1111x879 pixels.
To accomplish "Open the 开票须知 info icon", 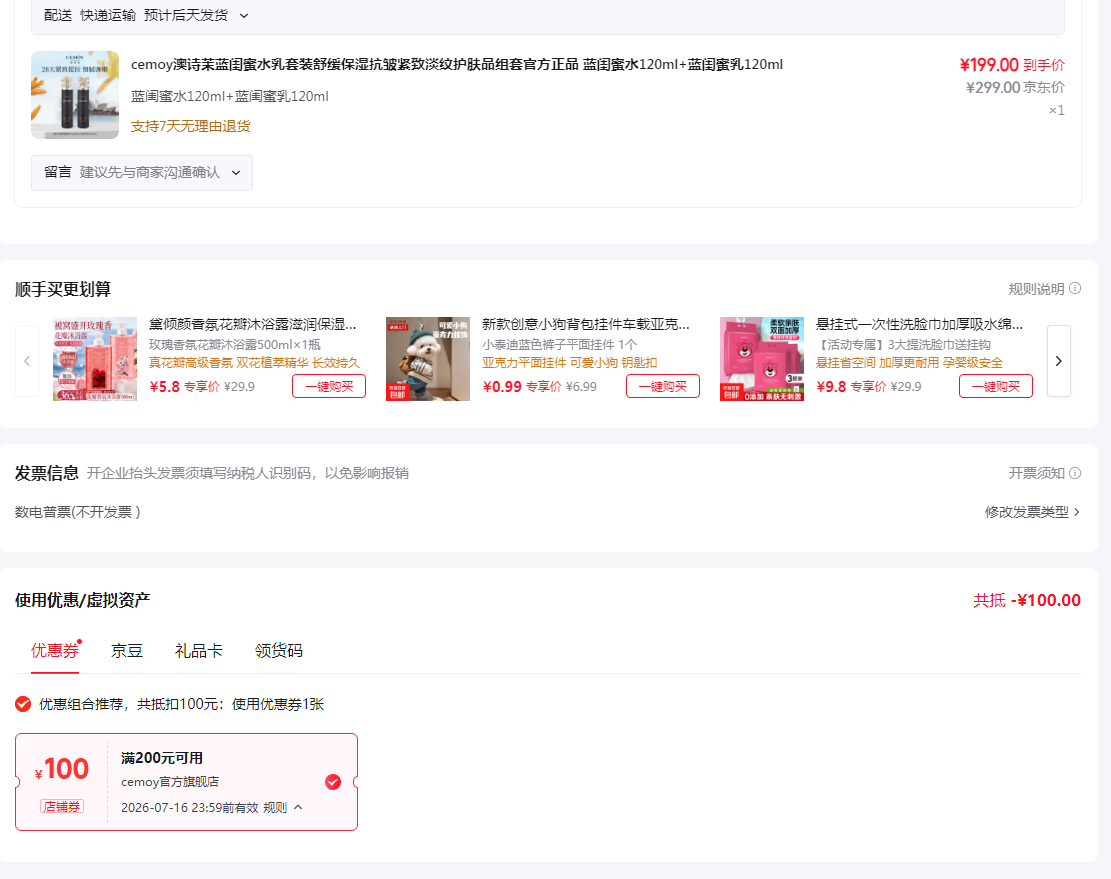I will pos(1075,473).
